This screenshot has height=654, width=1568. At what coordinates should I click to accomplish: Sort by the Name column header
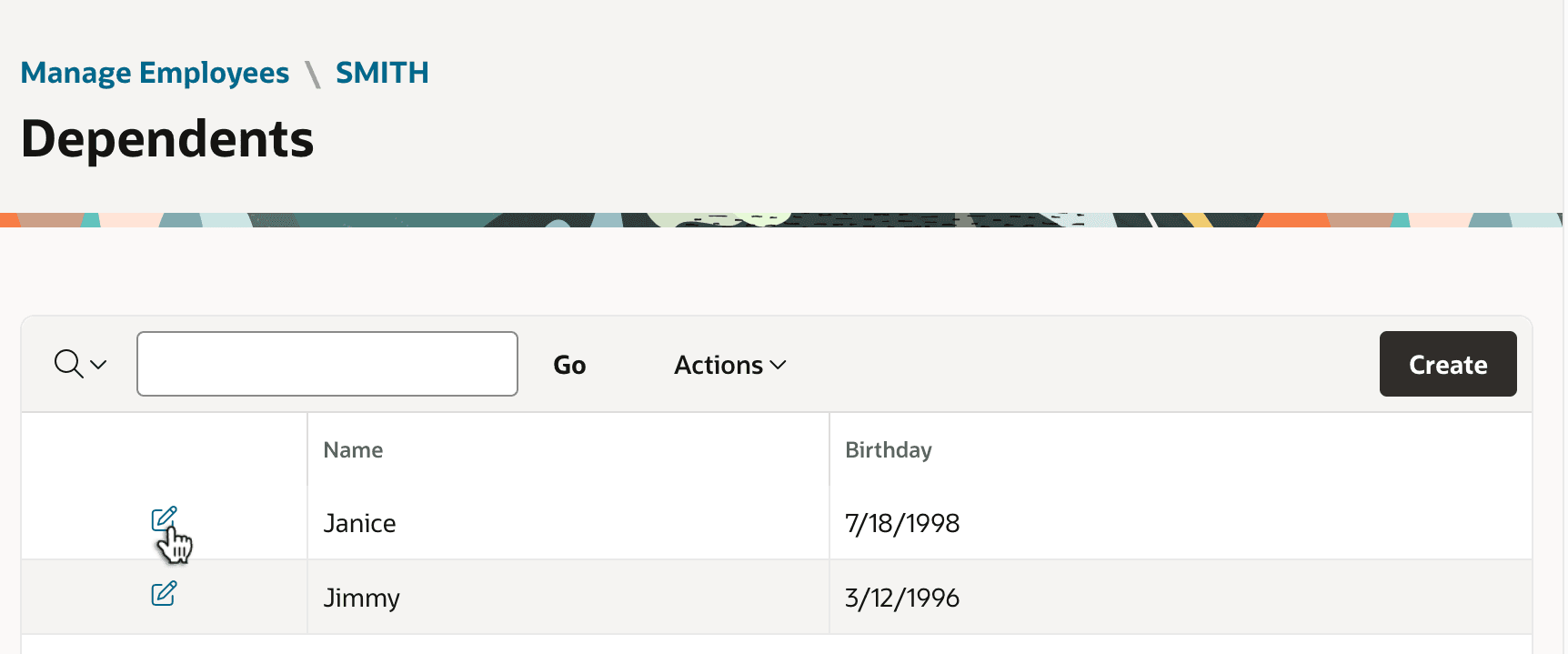pos(354,450)
